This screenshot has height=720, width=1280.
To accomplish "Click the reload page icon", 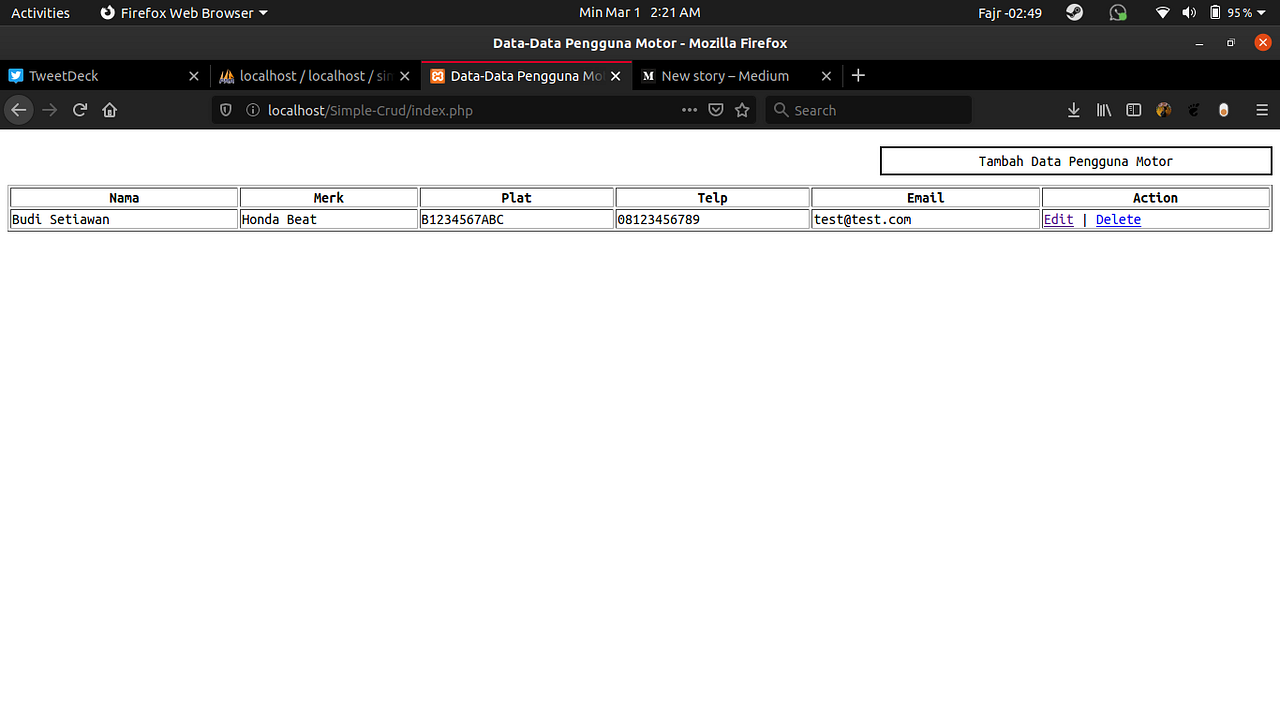I will click(x=79, y=110).
